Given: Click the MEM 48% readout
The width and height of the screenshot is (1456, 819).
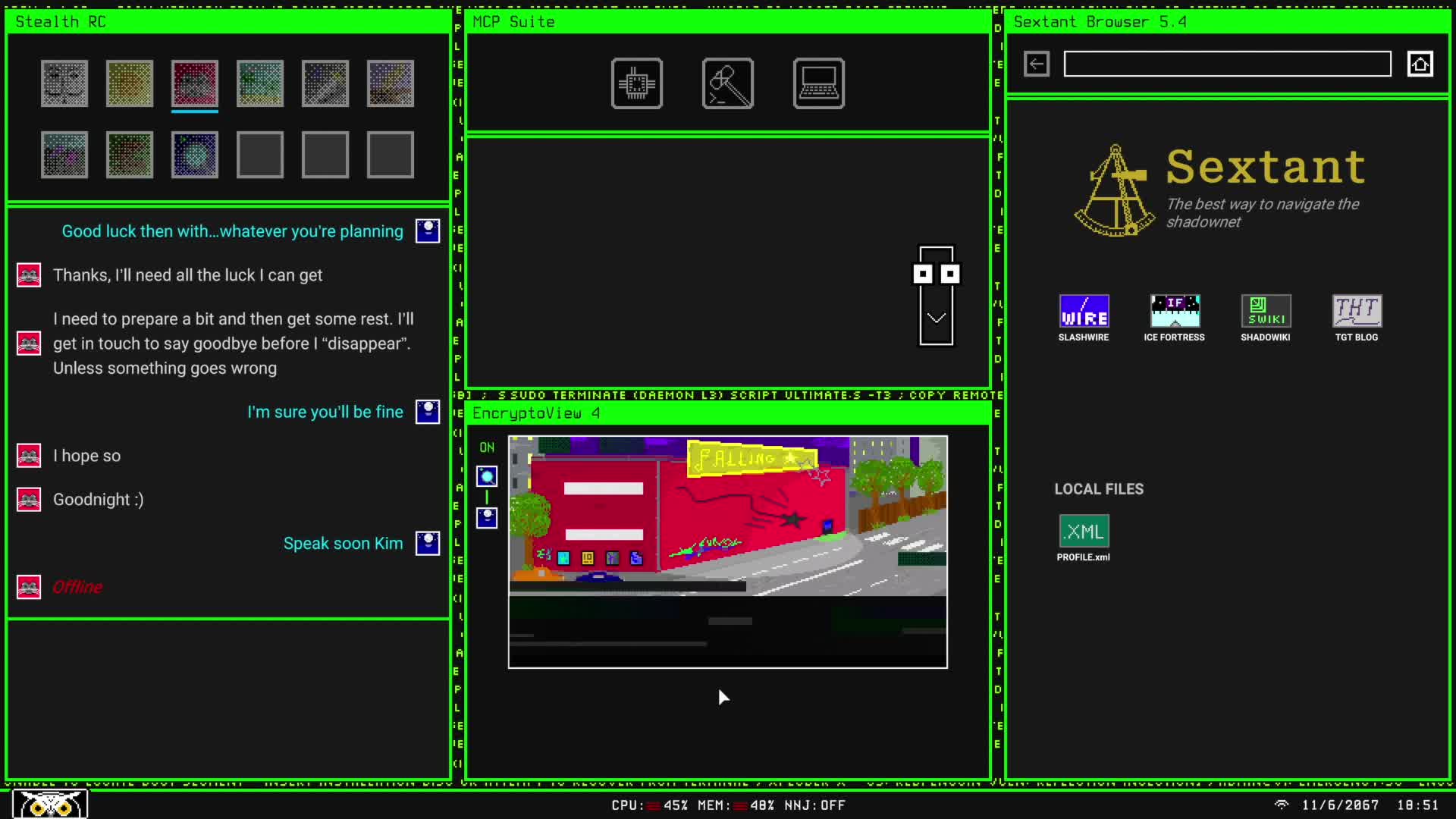Looking at the screenshot, I should pos(736,805).
